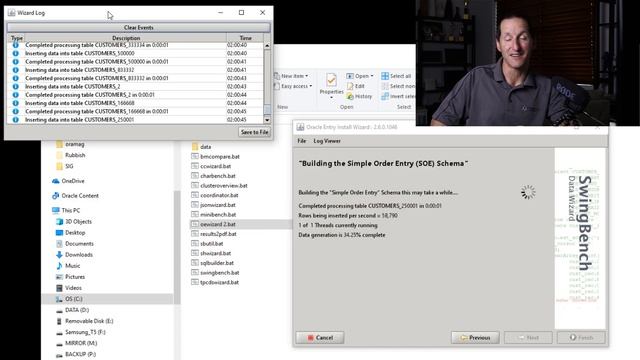Viewport: 640px width, 360px height.
Task: Open the Log Viewer menu
Action: (327, 141)
